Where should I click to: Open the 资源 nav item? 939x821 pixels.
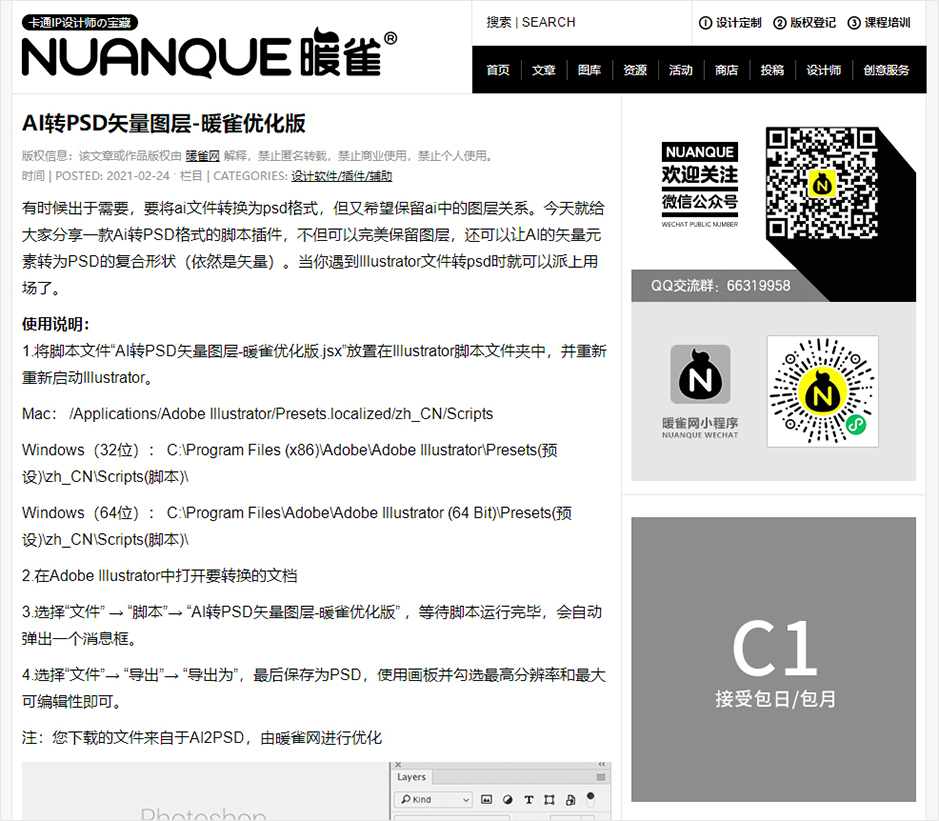(x=635, y=70)
